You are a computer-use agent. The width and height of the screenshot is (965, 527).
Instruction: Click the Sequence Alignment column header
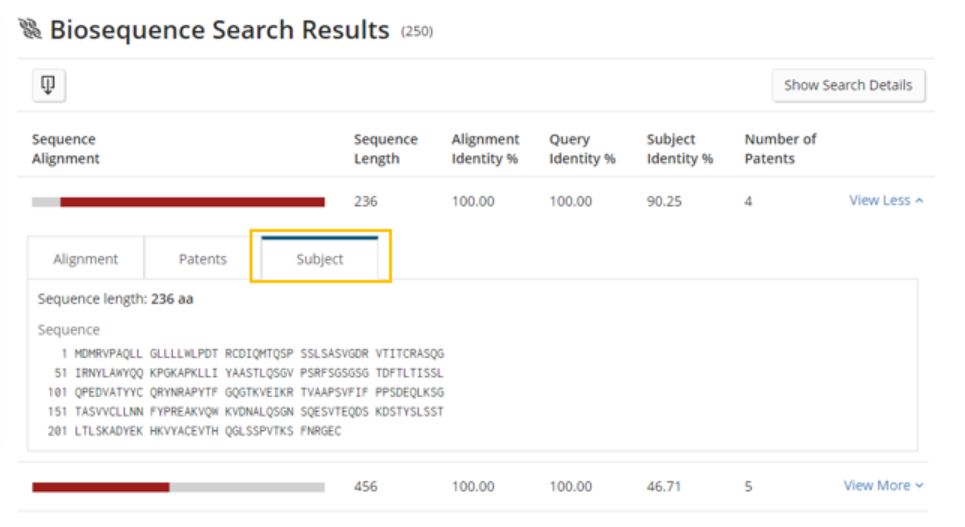(66, 149)
